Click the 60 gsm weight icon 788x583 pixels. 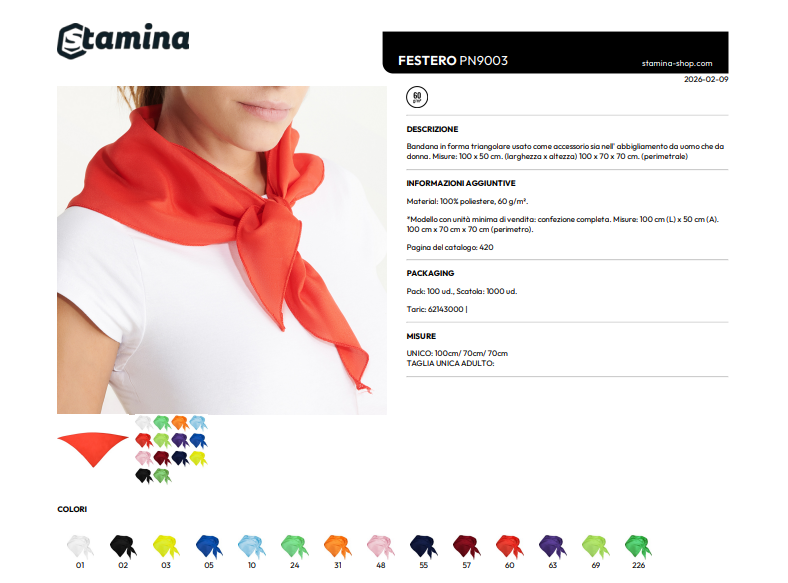tap(417, 97)
